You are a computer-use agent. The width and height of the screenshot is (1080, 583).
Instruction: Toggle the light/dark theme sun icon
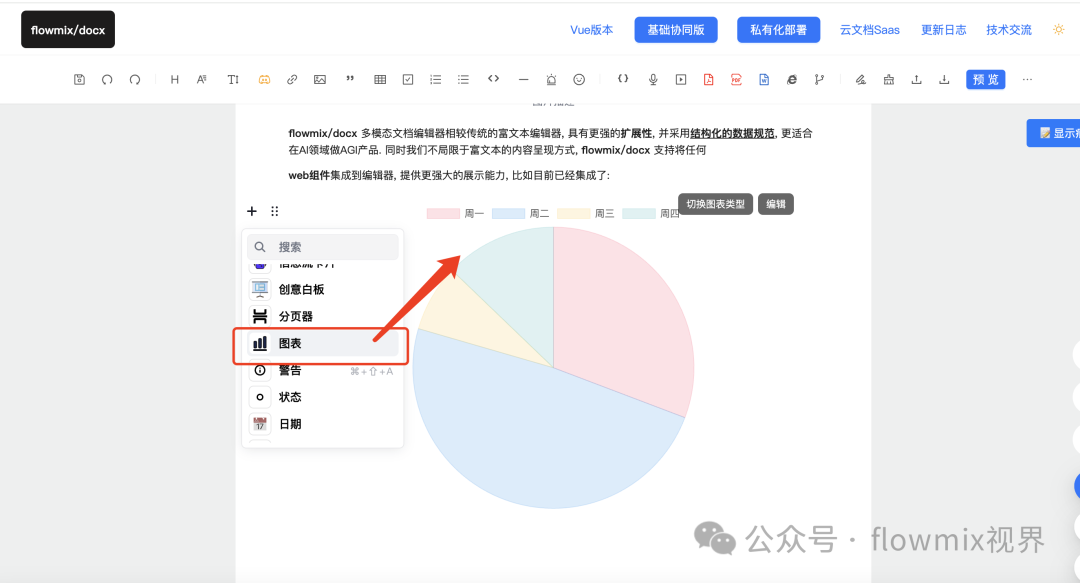coord(1059,30)
